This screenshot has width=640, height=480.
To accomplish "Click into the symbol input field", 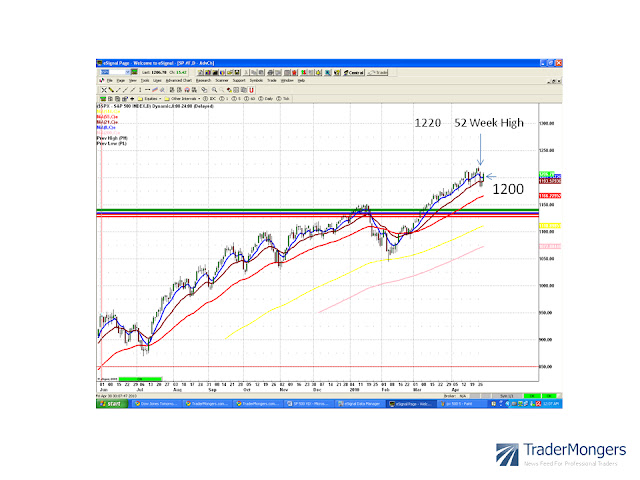I will [x=113, y=72].
